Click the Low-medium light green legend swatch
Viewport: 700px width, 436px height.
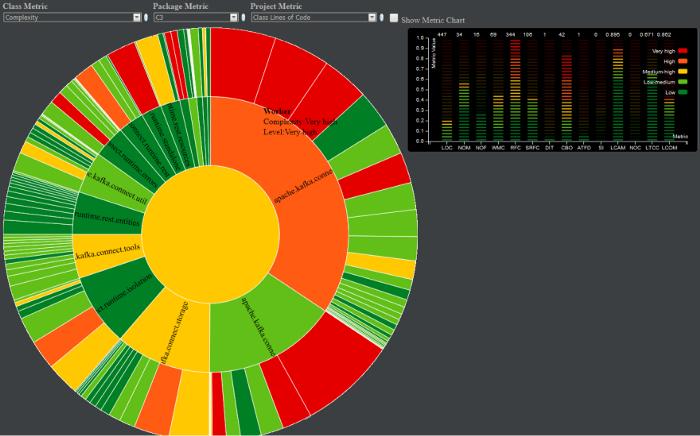tap(683, 82)
